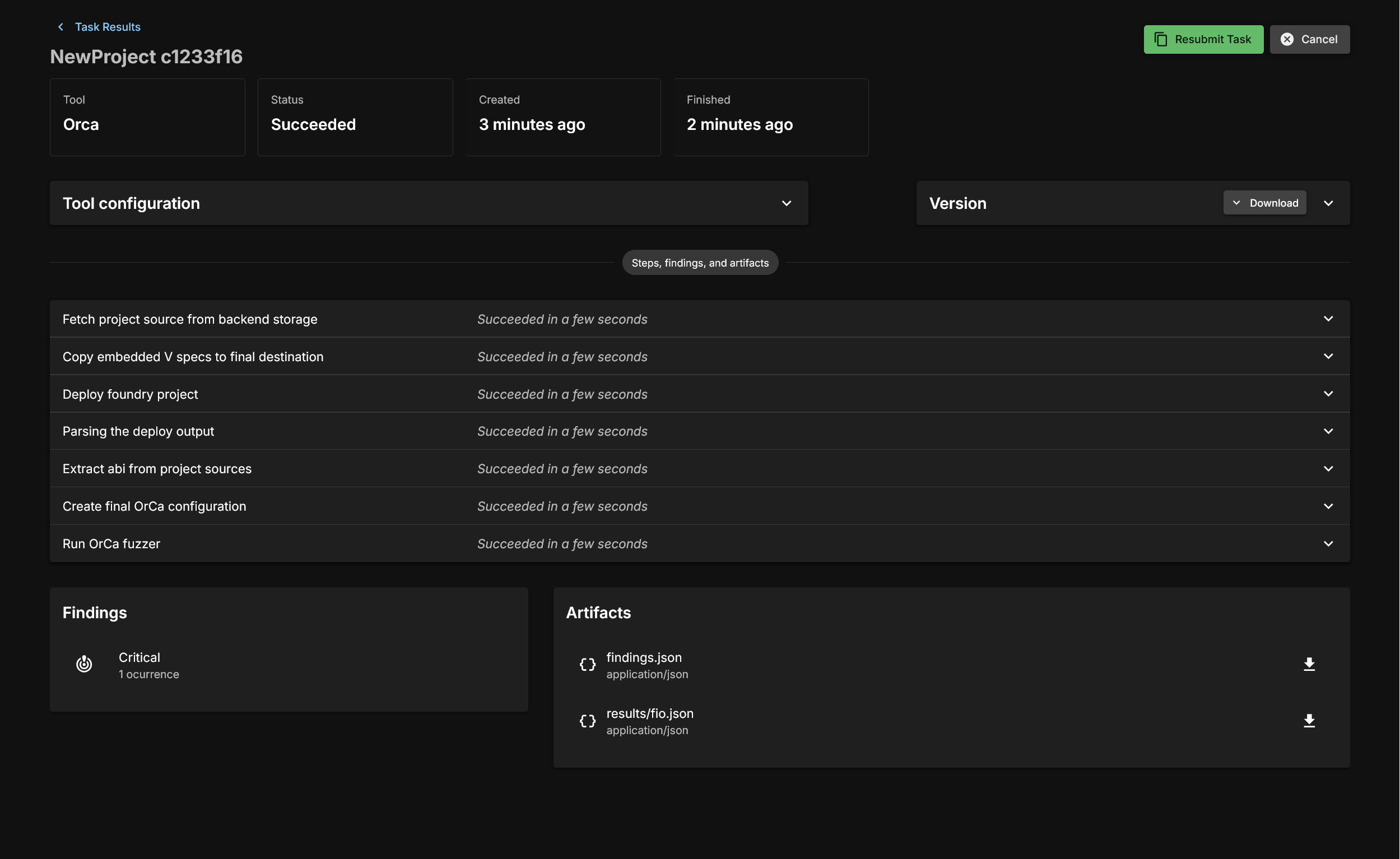The width and height of the screenshot is (1400, 859).
Task: Expand Extract abi from project sources step
Action: pos(1328,469)
